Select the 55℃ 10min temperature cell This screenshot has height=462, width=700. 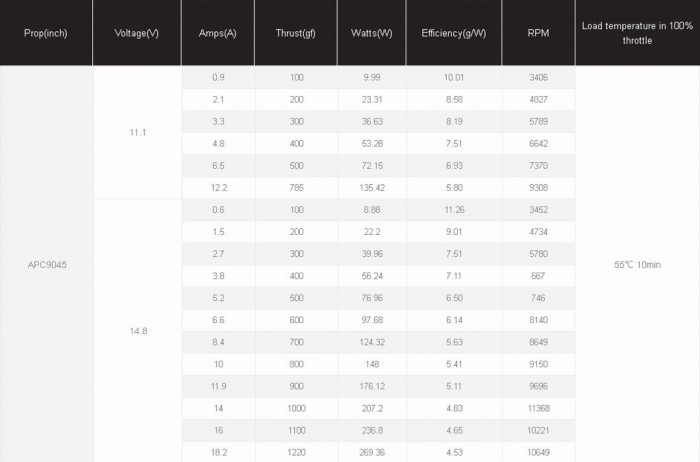click(637, 265)
